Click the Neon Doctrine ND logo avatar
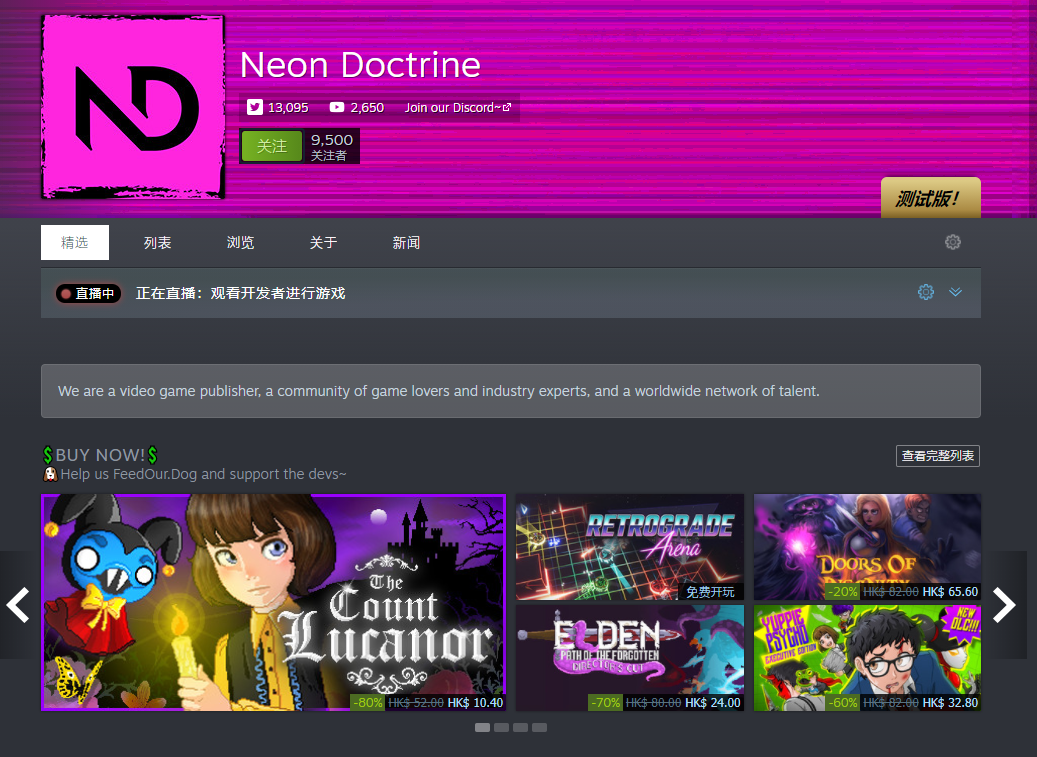The width and height of the screenshot is (1037, 757). [133, 107]
